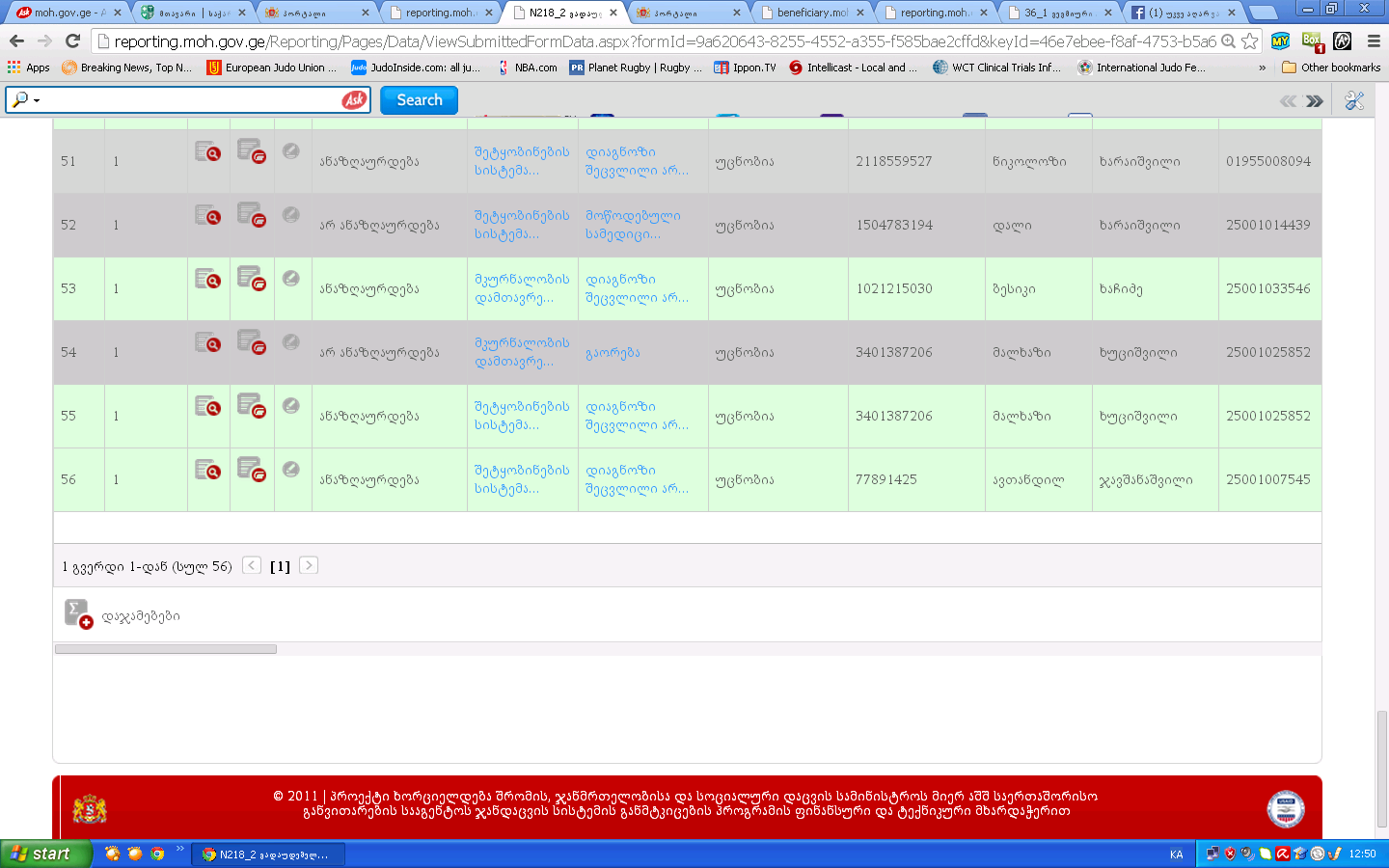Expand the Ask search magnifier dropdown arrow
Viewport: 1389px width, 868px height.
coord(37,100)
